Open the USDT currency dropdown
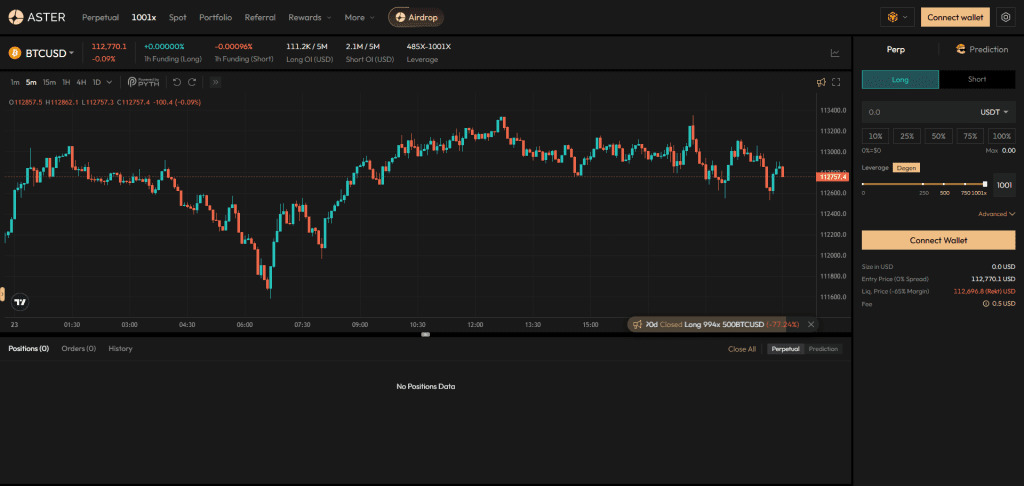 coord(993,112)
